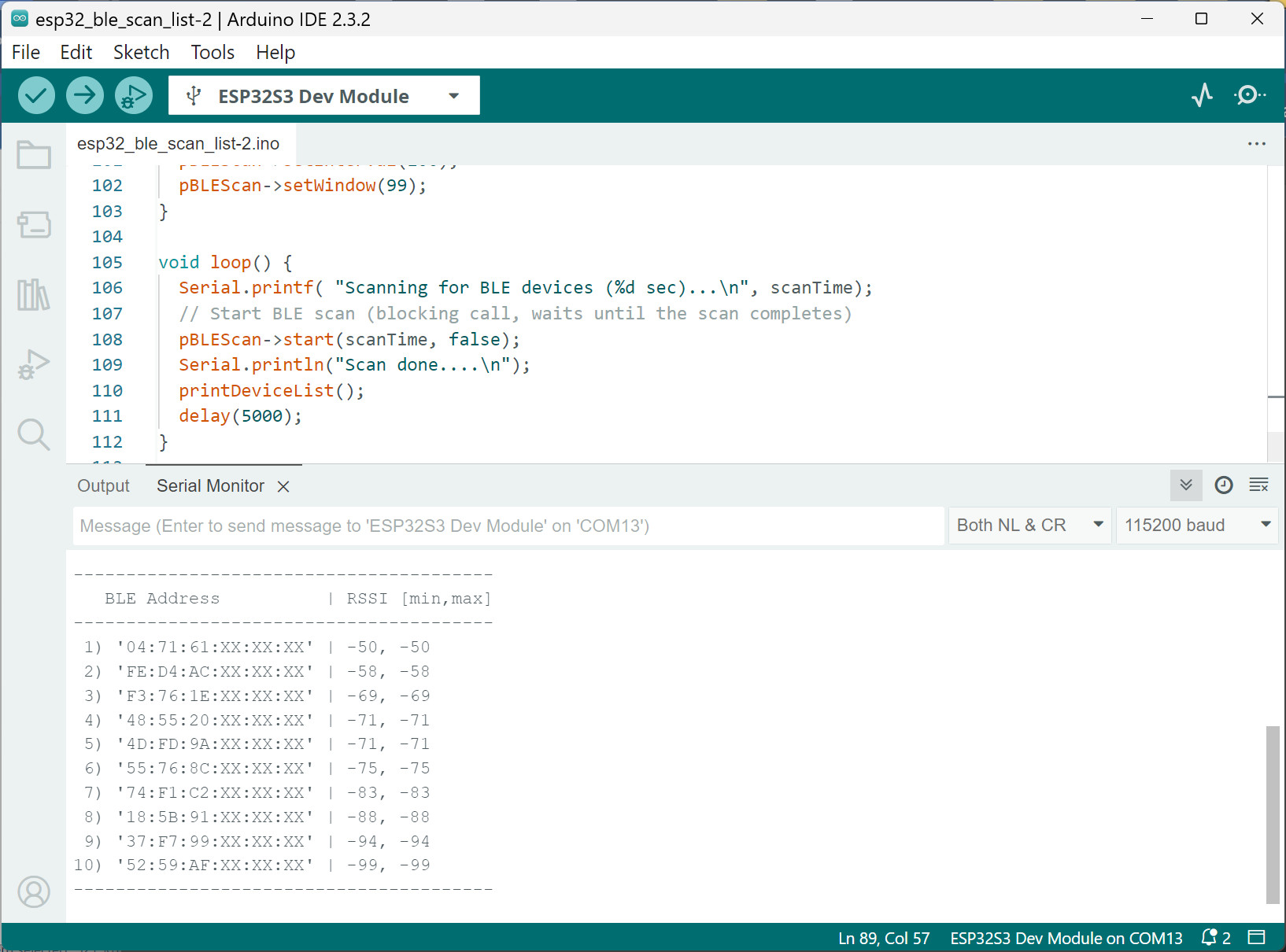Toggle bottom panel icon in status bar
This screenshot has width=1286, height=952.
[1257, 938]
